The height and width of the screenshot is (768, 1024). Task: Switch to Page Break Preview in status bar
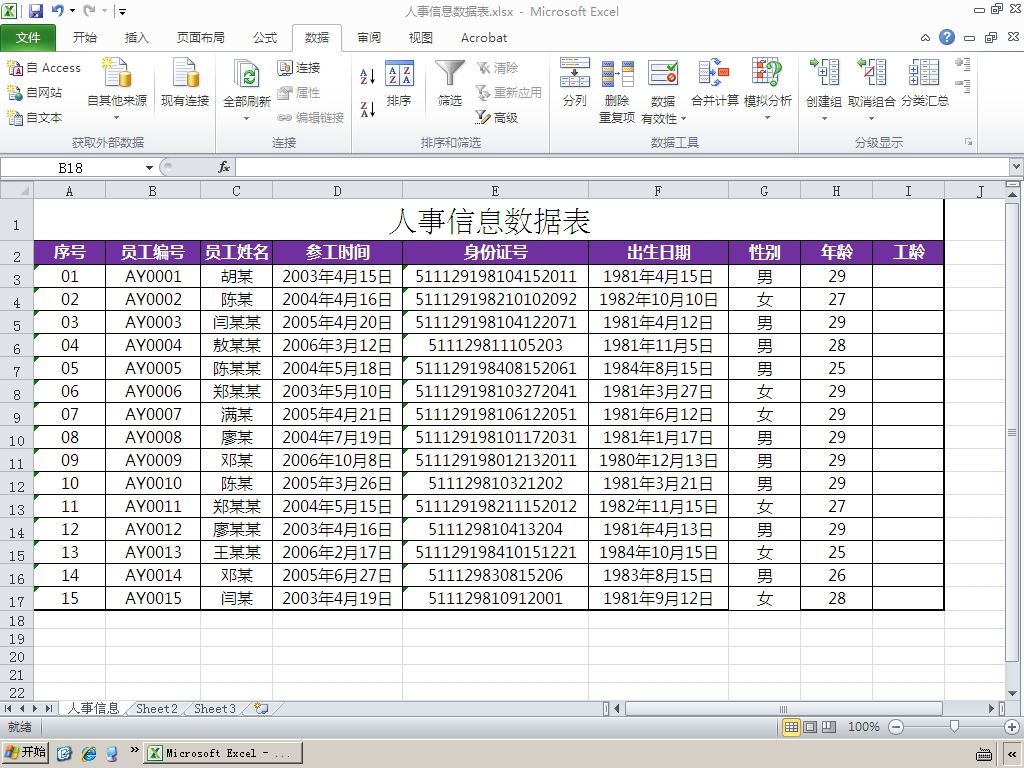(x=829, y=727)
